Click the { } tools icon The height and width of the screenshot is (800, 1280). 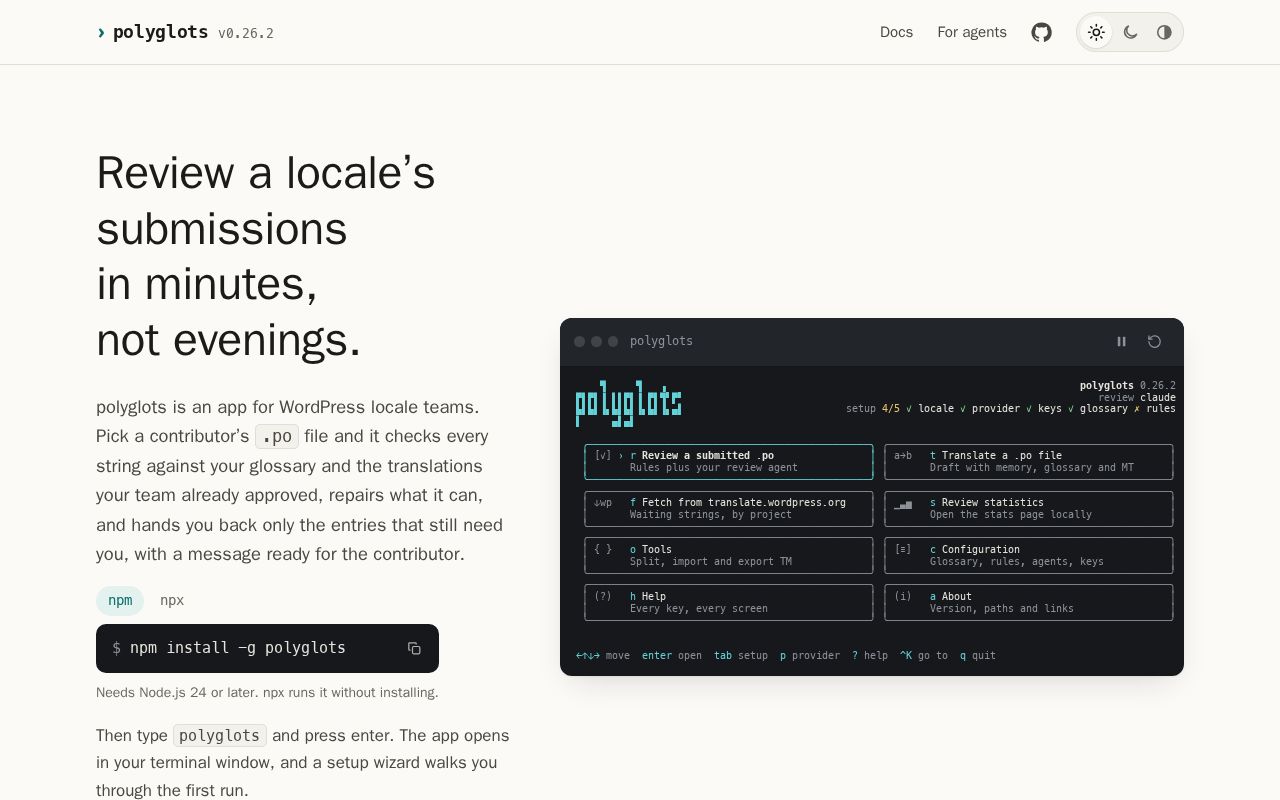(603, 549)
